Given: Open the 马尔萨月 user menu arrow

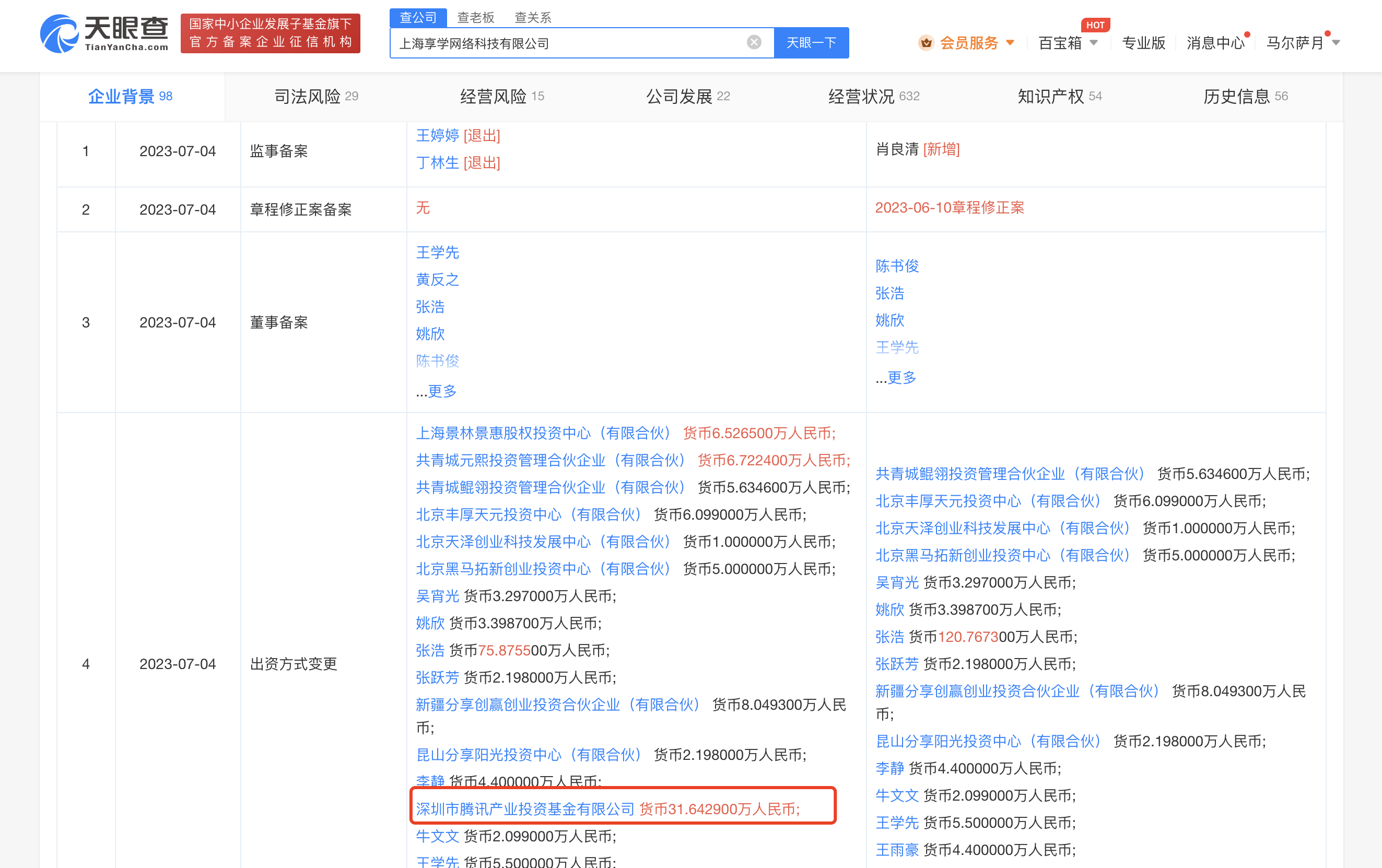Looking at the screenshot, I should click(1336, 42).
